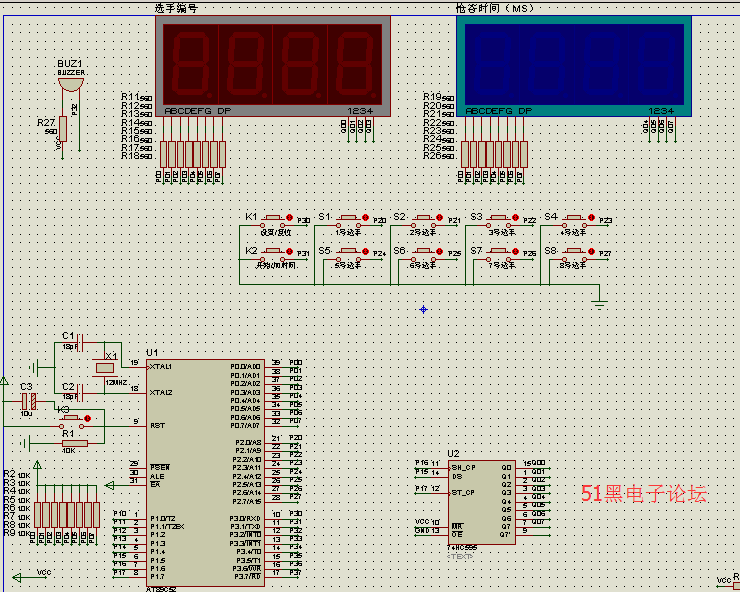The width and height of the screenshot is (740, 592).
Task: Click the ground symbol right of the switches
Action: click(x=599, y=304)
